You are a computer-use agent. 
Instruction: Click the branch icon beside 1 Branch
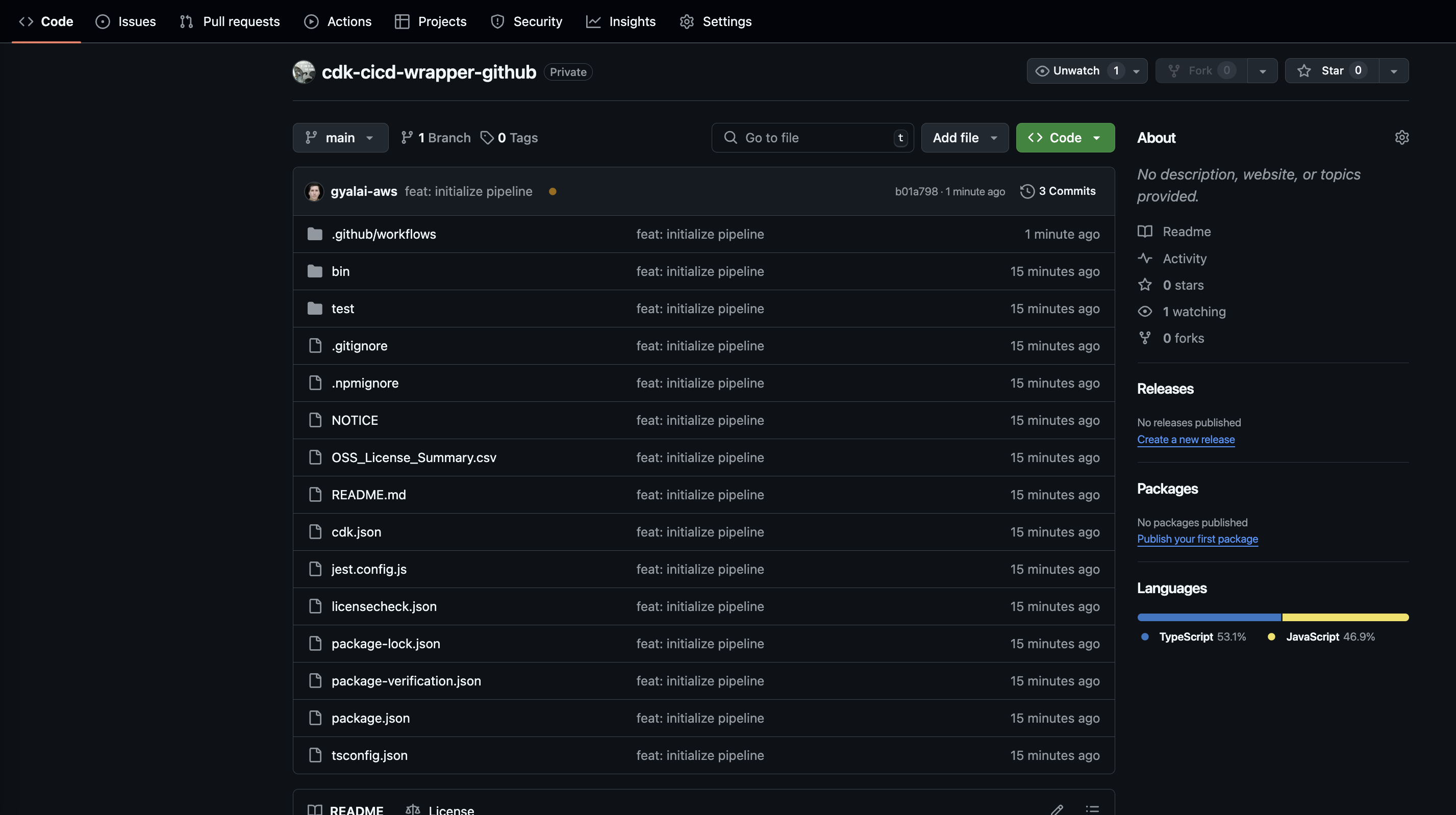407,137
